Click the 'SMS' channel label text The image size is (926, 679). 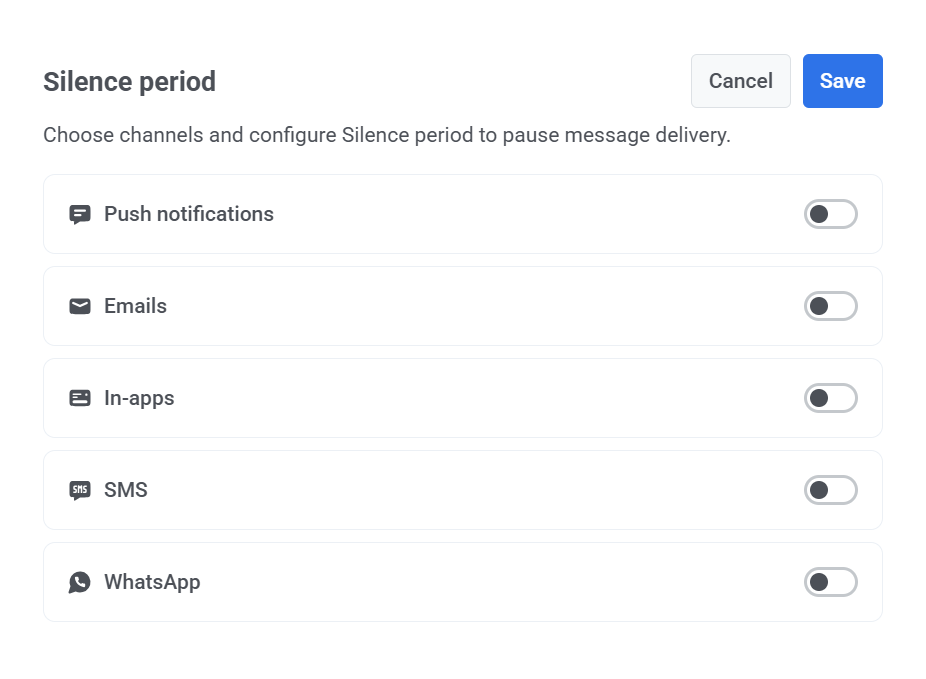[126, 490]
